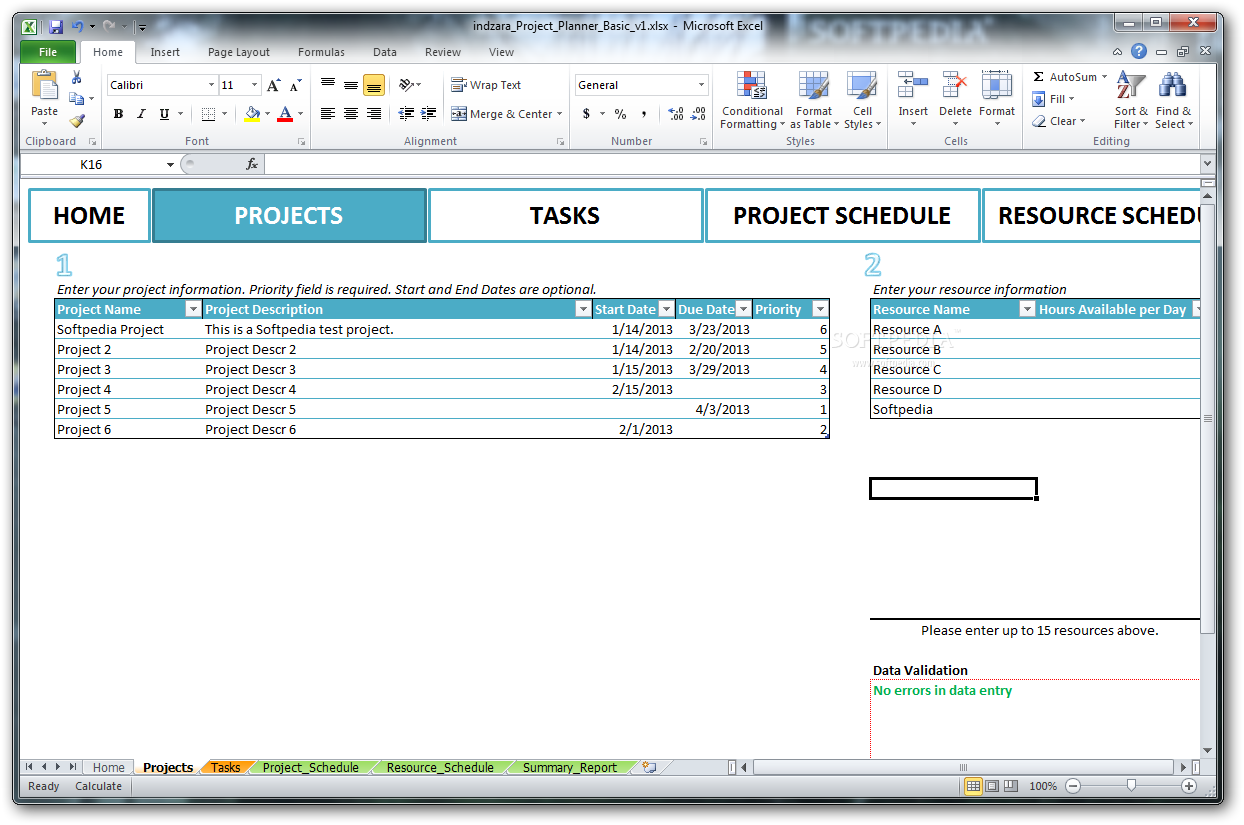Align text left
The height and width of the screenshot is (825, 1244).
coord(328,114)
